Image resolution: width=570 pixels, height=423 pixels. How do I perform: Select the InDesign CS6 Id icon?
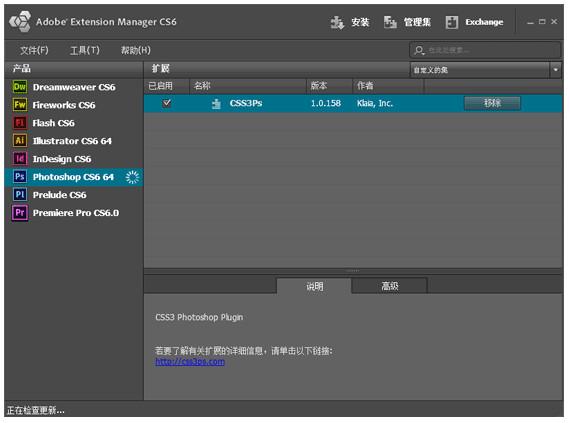point(20,158)
